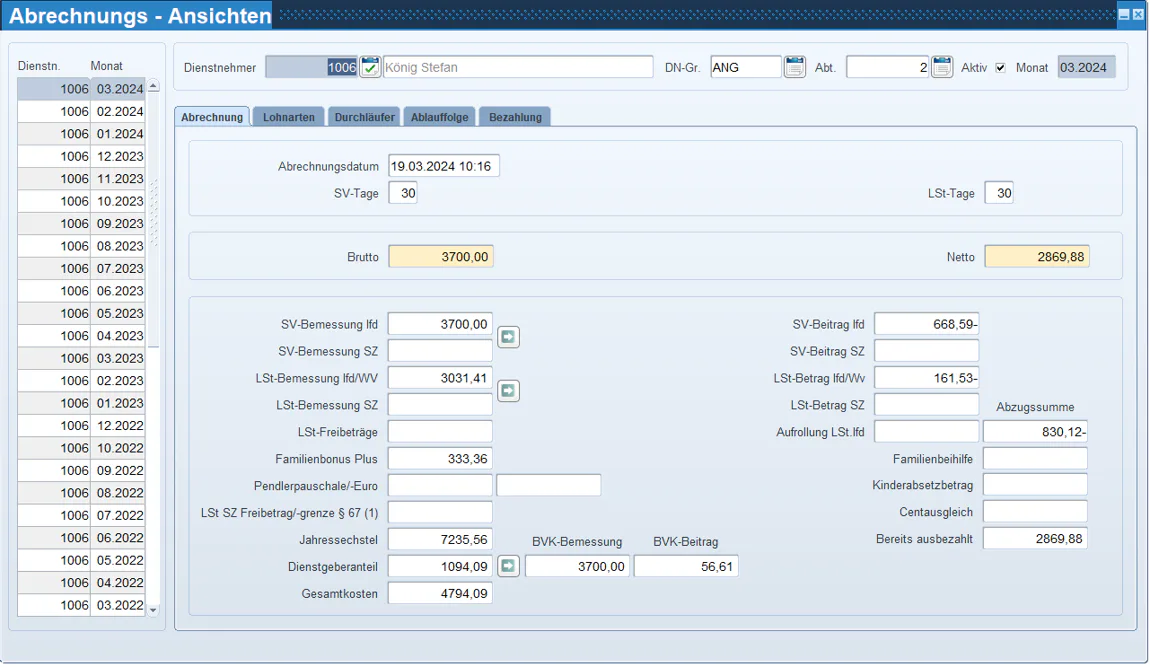The height and width of the screenshot is (667, 1150).
Task: Open the Abt. lookup list icon
Action: click(x=942, y=68)
